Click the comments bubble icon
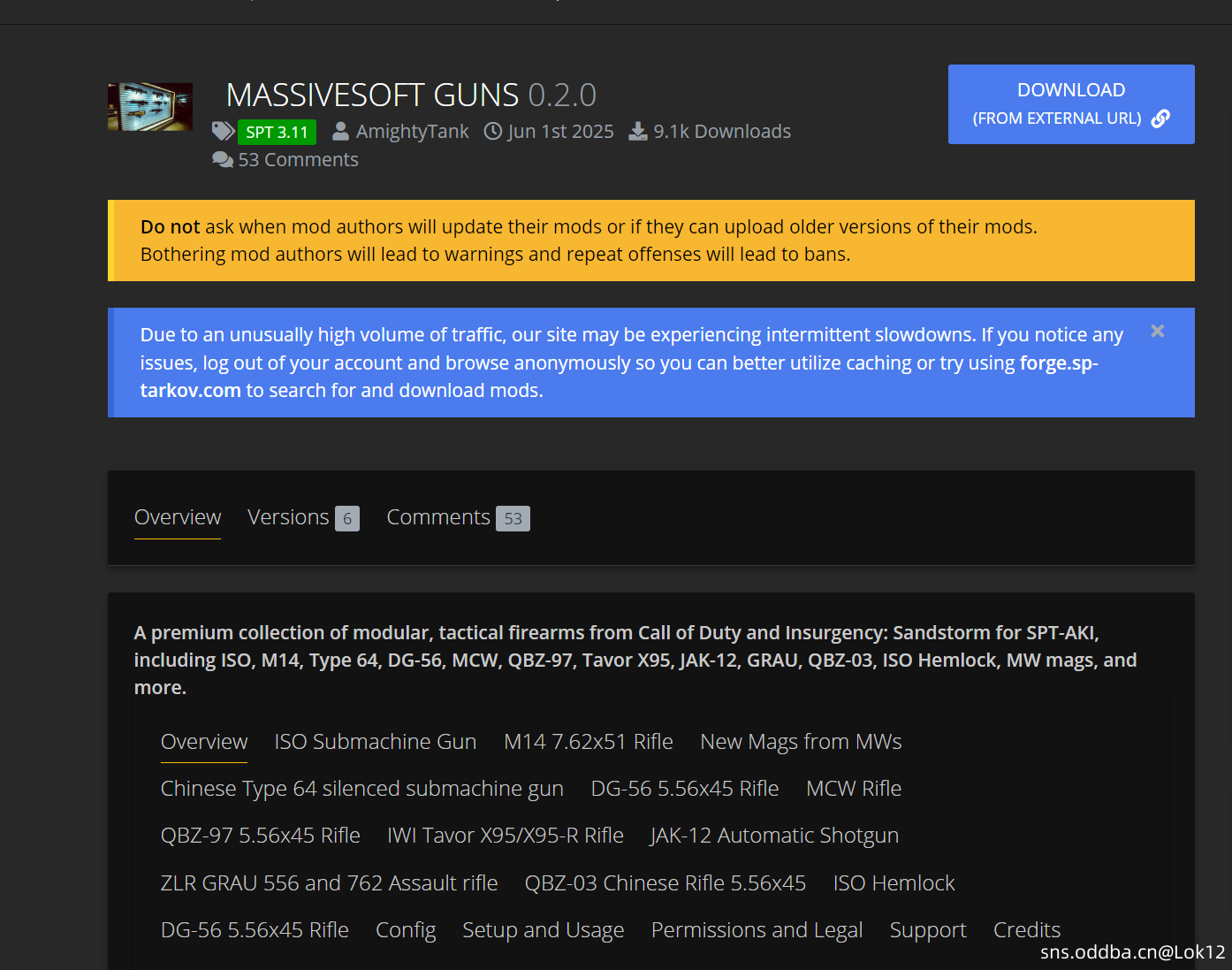This screenshot has height=970, width=1232. 223,160
